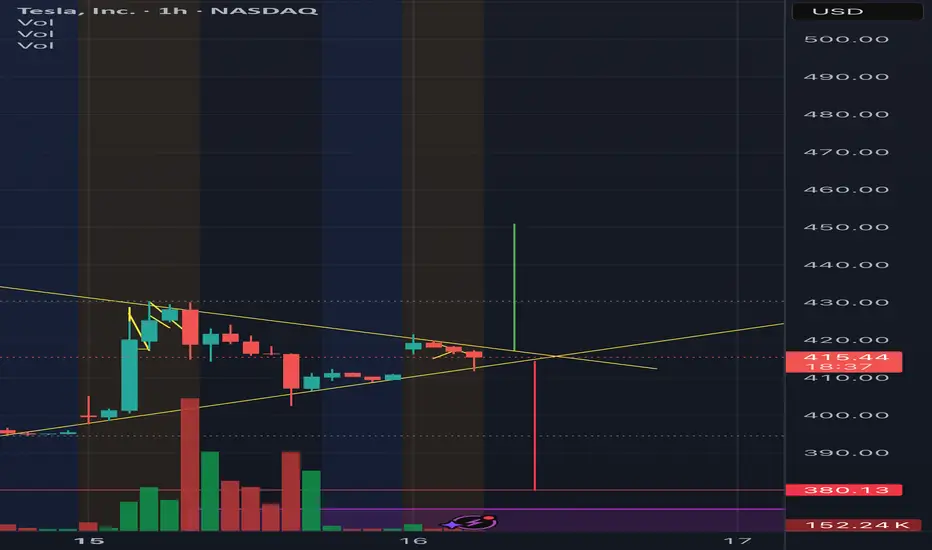Click the tallest red volume bar
932x550 pixels.
(190, 464)
